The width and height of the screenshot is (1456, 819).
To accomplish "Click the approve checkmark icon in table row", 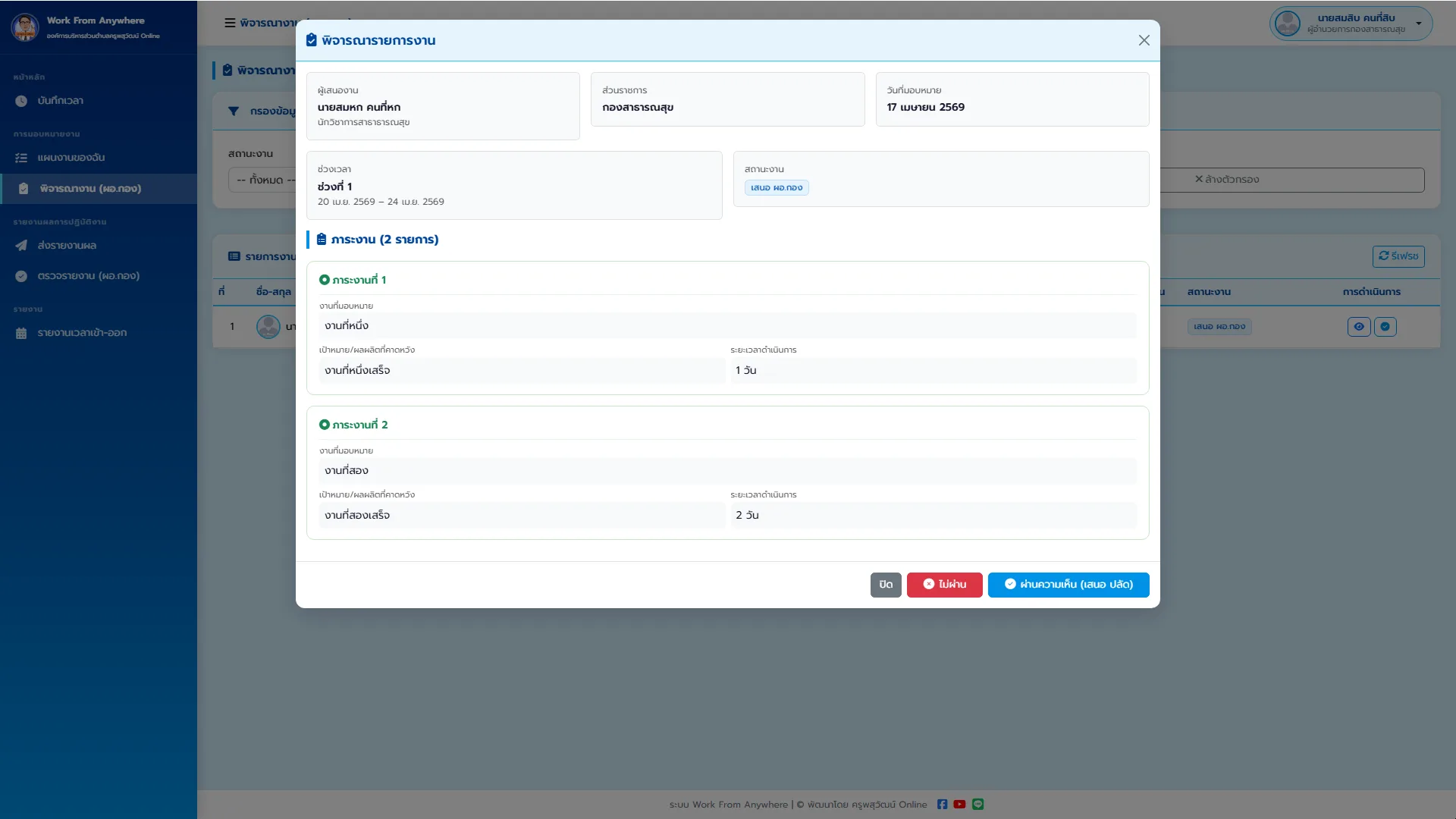I will pyautogui.click(x=1385, y=327).
